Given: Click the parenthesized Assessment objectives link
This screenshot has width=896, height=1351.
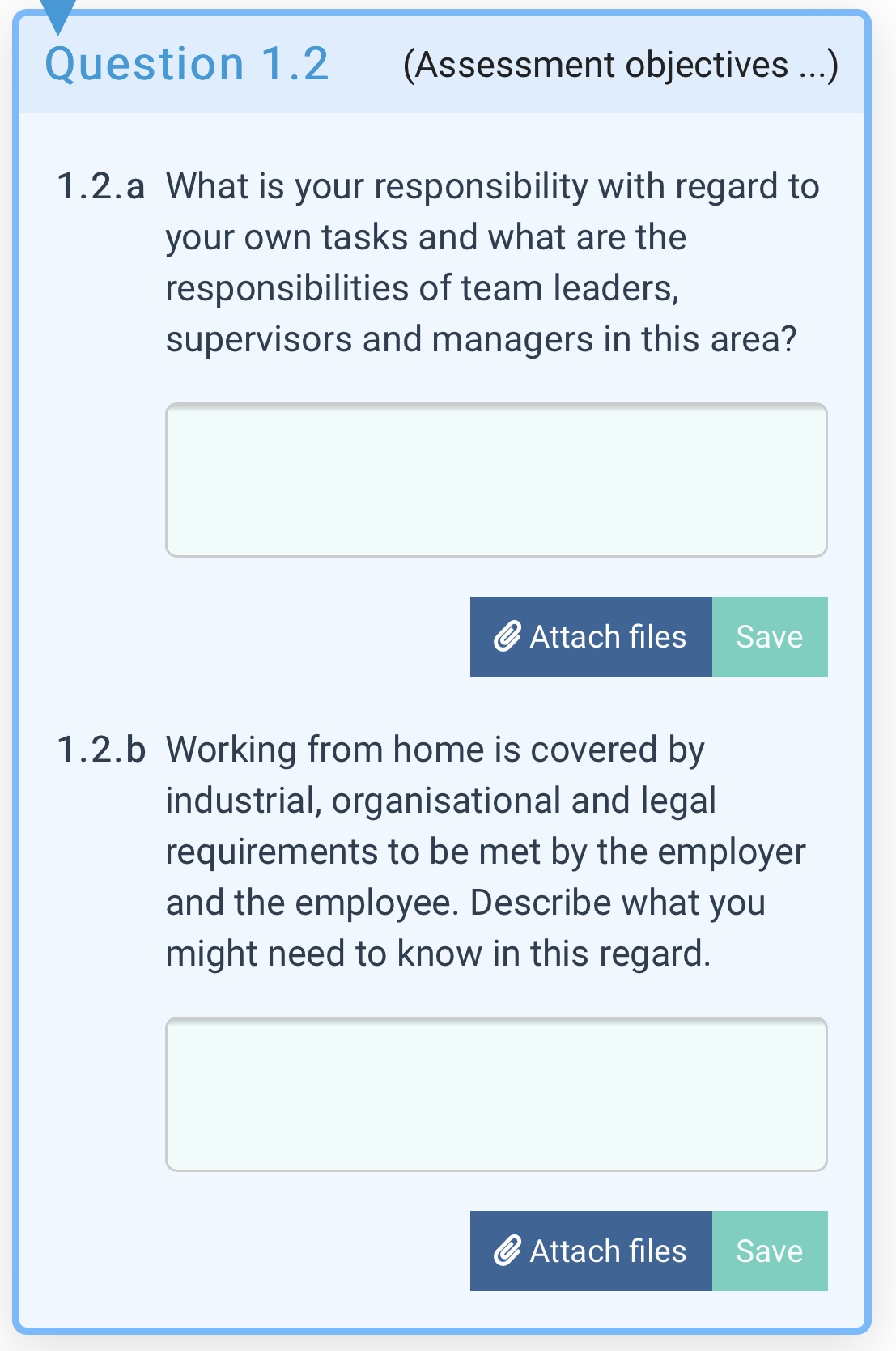Looking at the screenshot, I should (x=619, y=65).
